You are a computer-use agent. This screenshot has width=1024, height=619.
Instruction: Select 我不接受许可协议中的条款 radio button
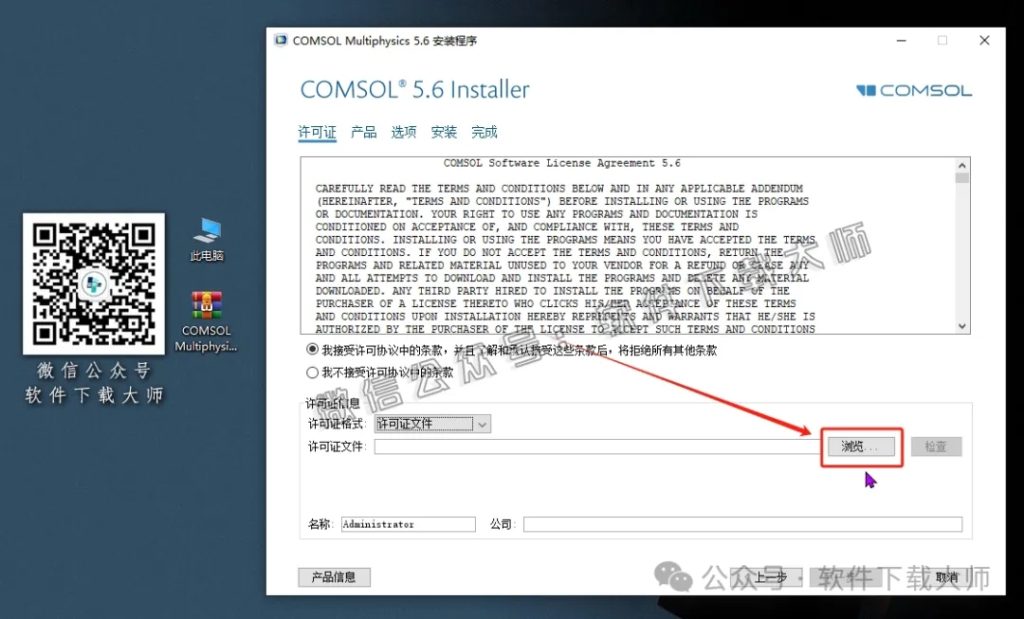tap(311, 369)
